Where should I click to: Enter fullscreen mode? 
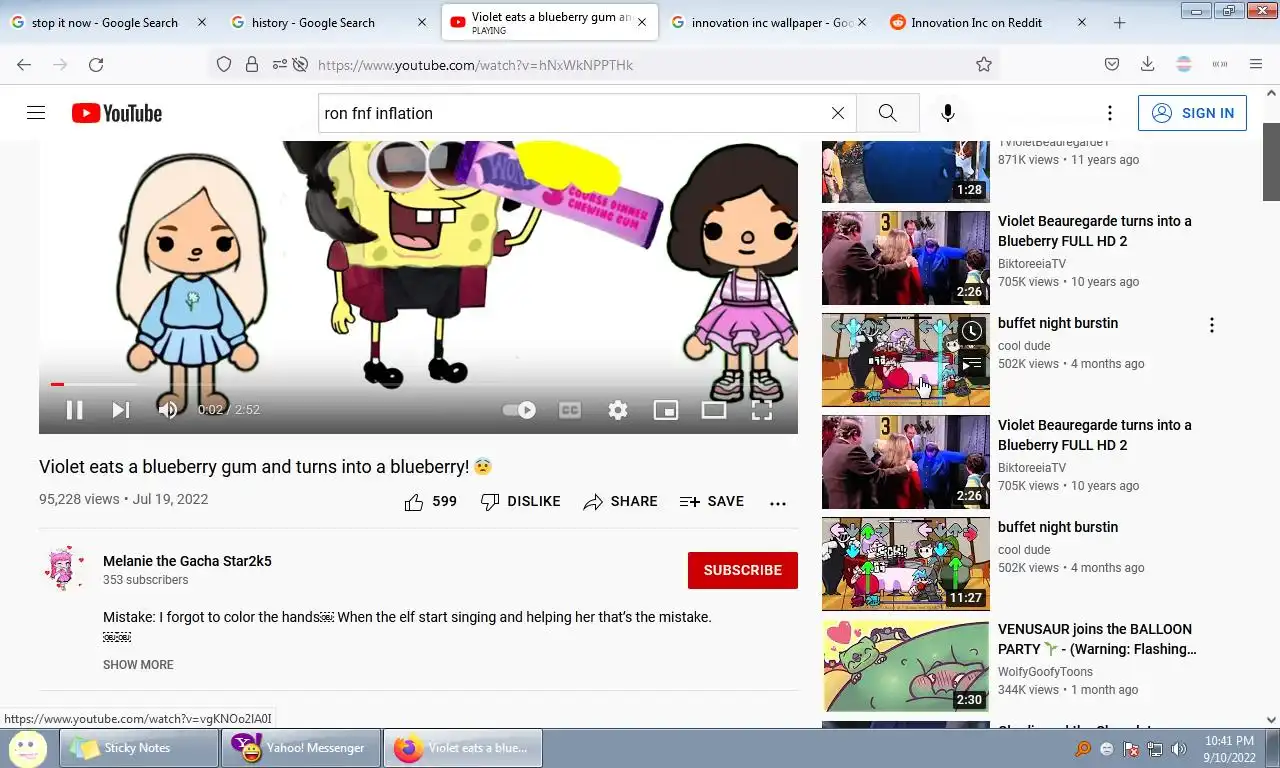coord(762,410)
